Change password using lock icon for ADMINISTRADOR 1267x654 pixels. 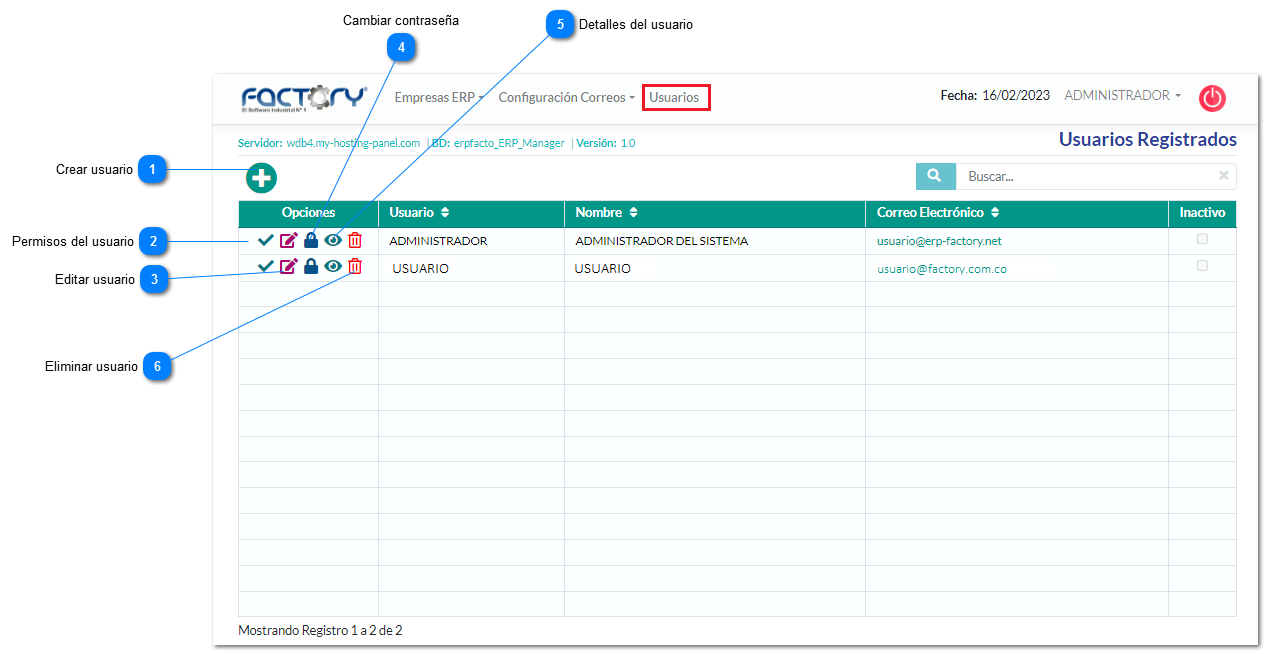[311, 240]
